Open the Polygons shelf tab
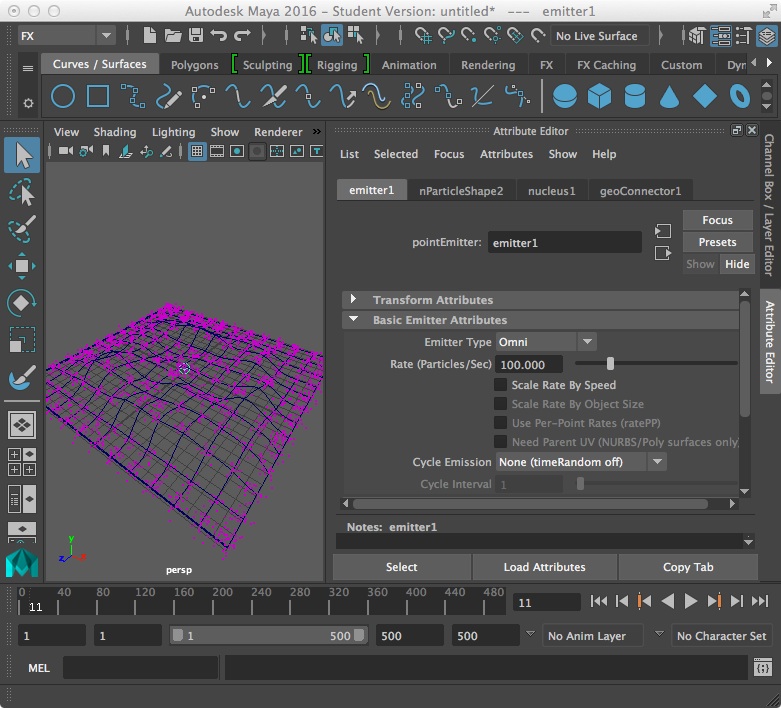This screenshot has width=781, height=708. pos(194,65)
